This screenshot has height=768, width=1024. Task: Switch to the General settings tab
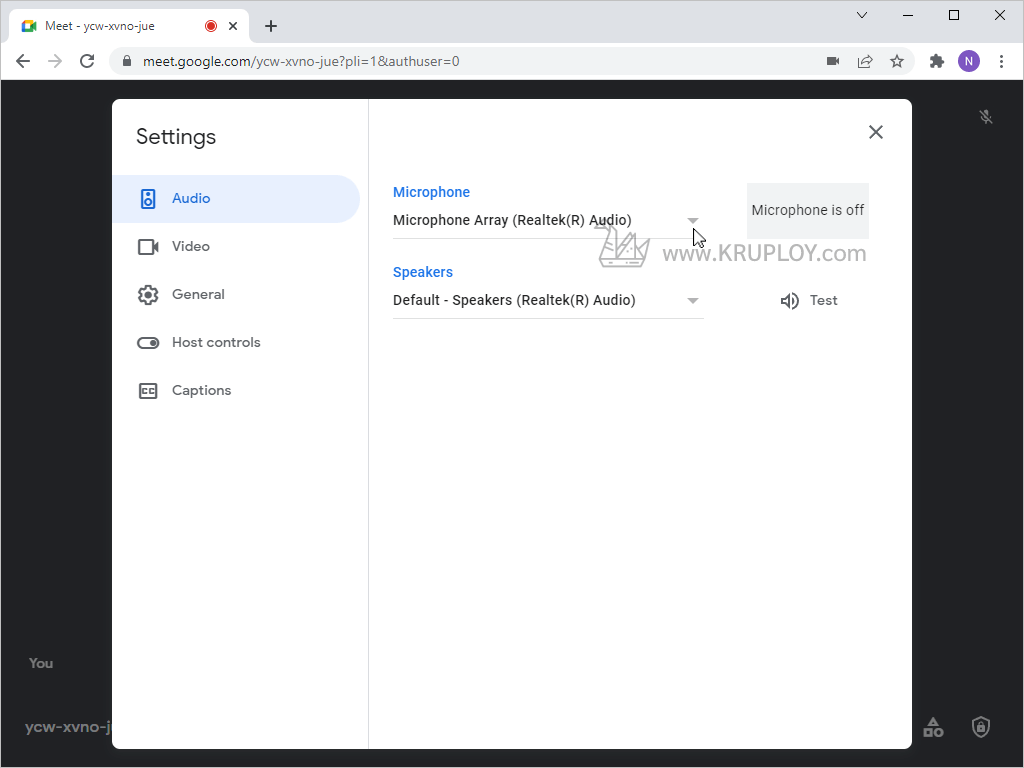point(198,294)
